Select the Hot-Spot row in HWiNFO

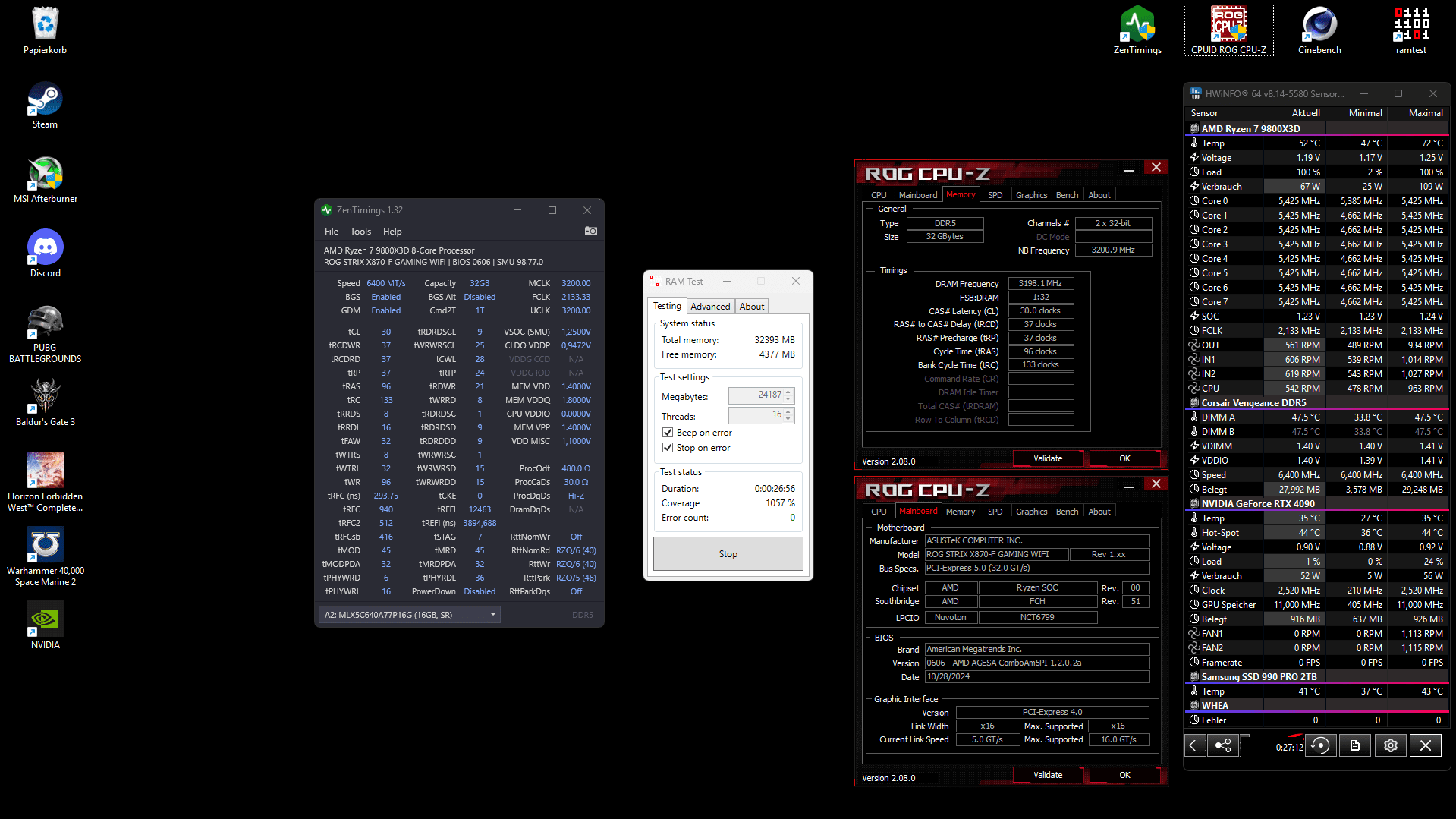click(1316, 533)
